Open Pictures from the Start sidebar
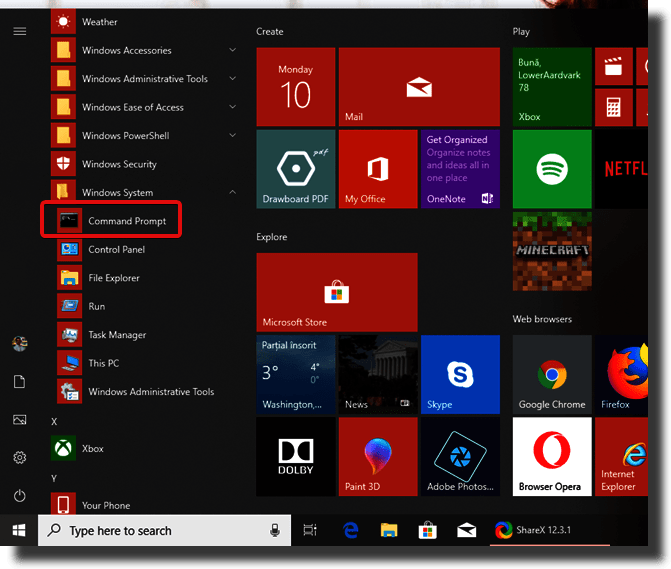 [x=20, y=420]
